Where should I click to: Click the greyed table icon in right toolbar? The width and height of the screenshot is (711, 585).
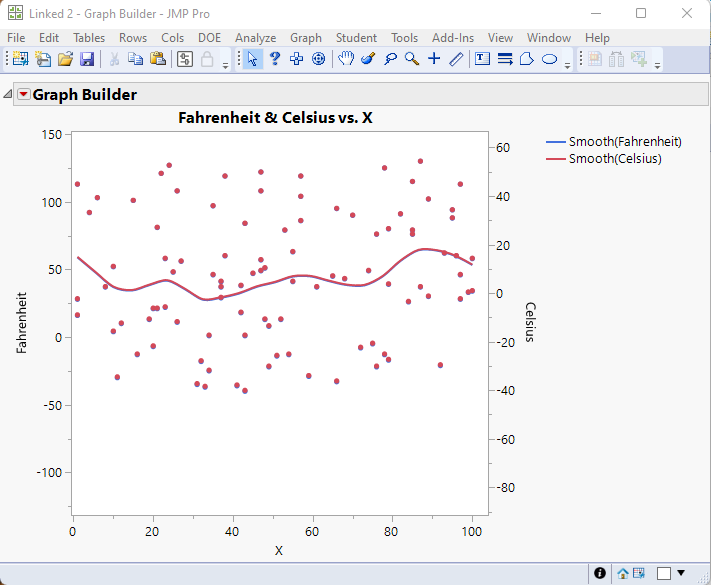click(594, 59)
